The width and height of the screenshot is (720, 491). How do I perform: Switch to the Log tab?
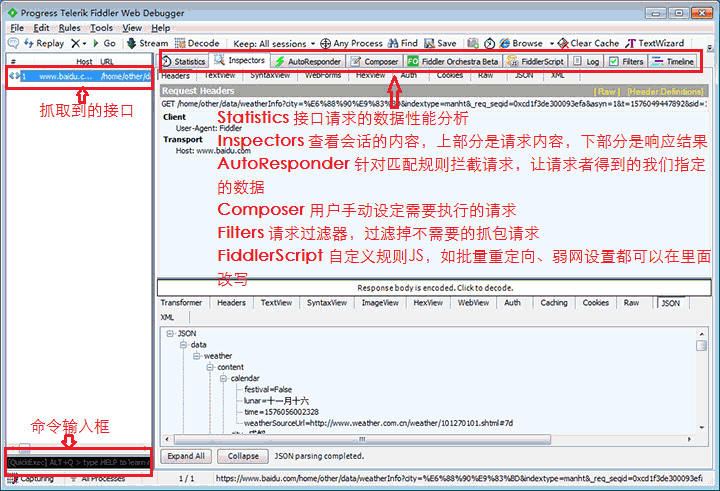pyautogui.click(x=586, y=61)
